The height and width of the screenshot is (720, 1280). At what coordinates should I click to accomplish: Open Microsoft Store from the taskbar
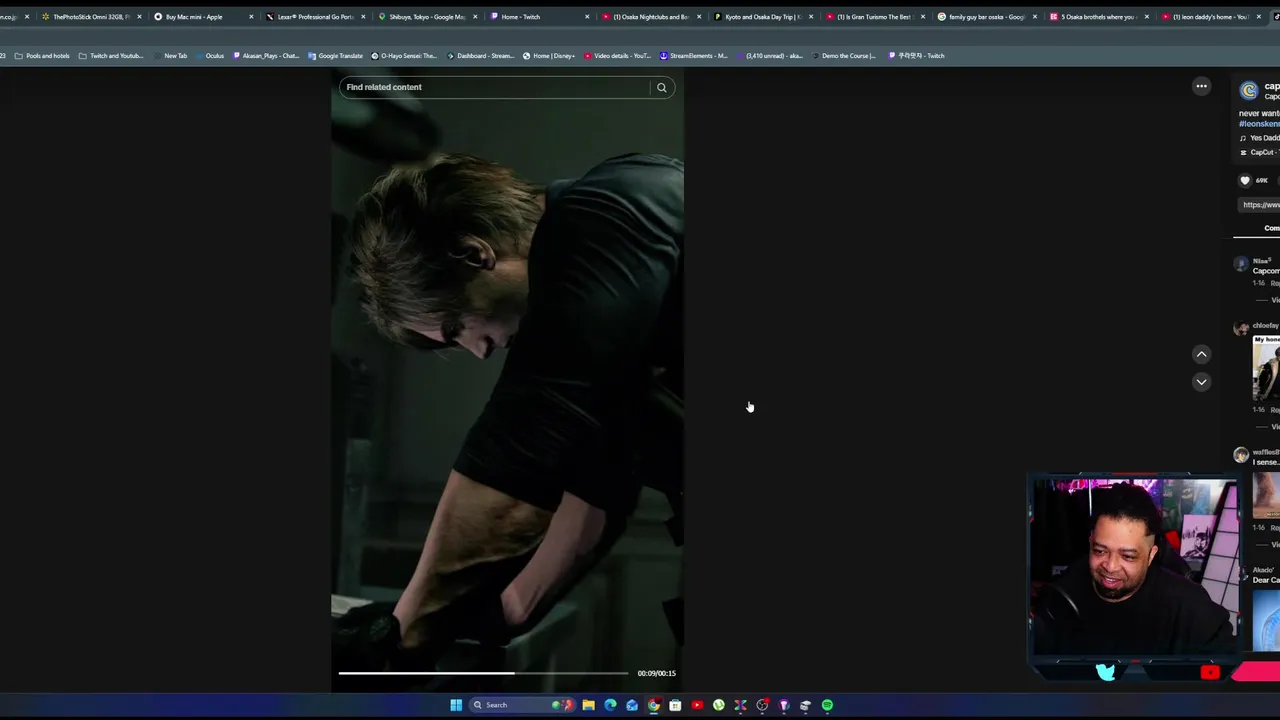[x=675, y=705]
